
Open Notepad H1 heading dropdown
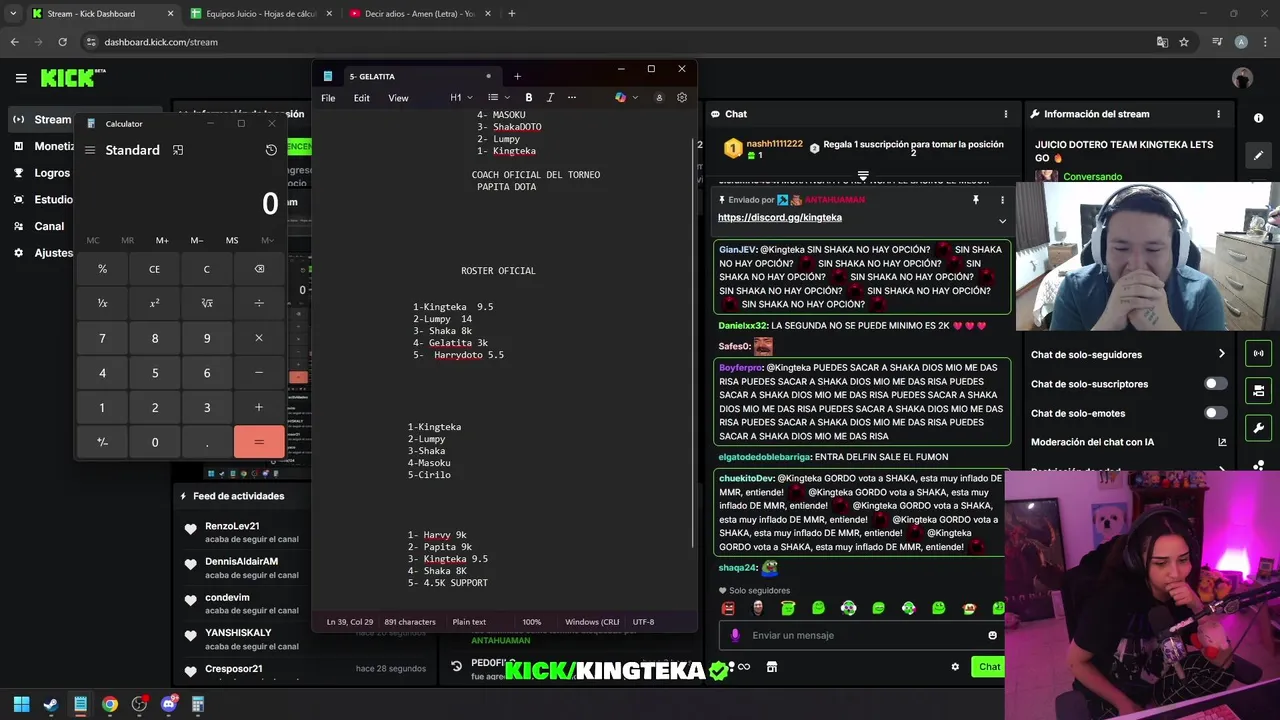[x=460, y=98]
